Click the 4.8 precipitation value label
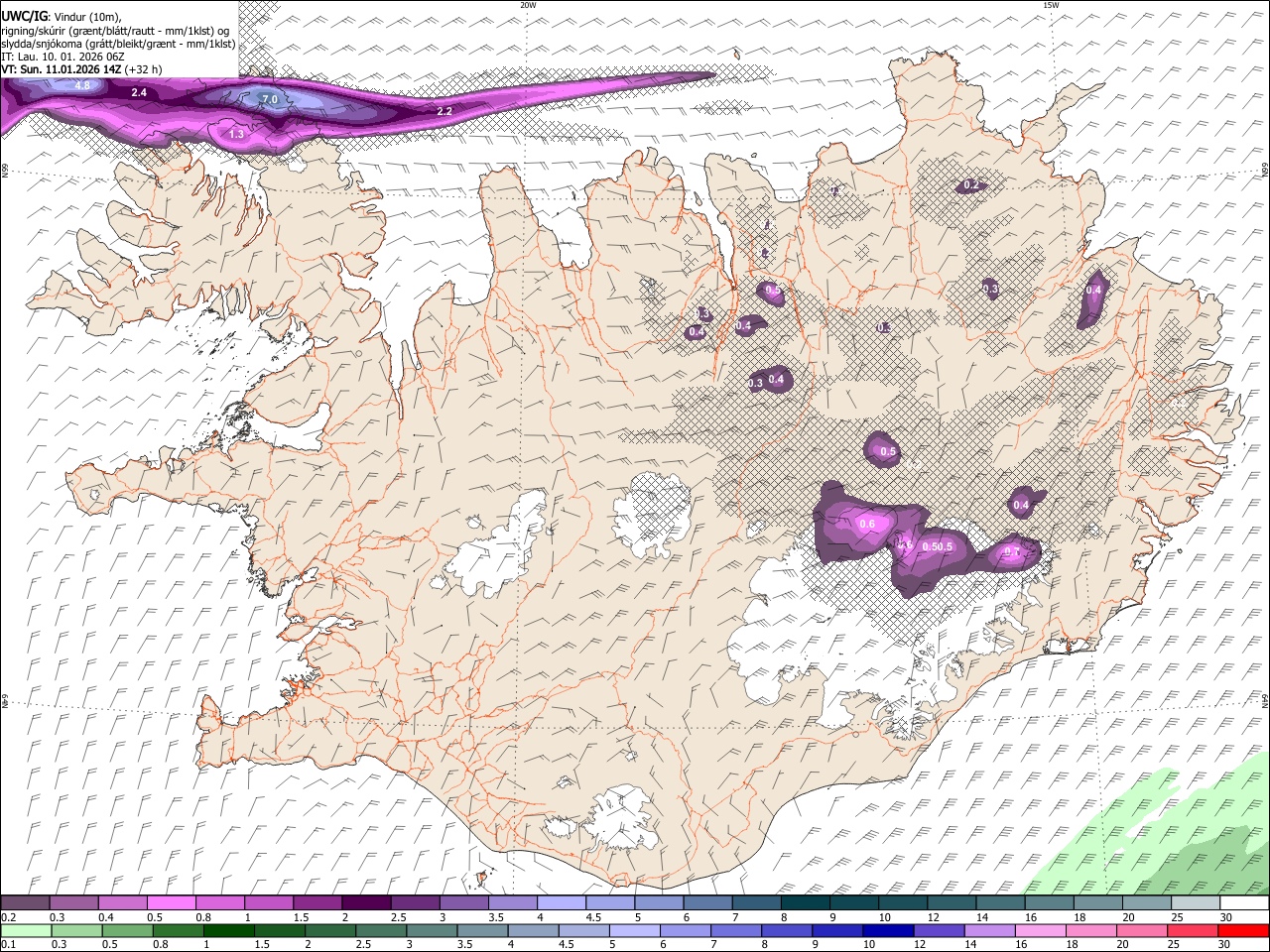This screenshot has width=1270, height=952. (82, 86)
